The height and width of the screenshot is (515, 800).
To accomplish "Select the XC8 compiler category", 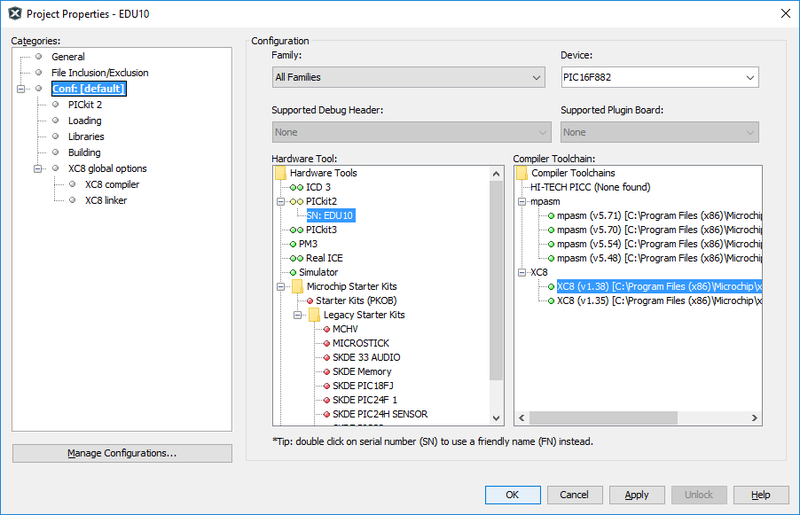I will (x=112, y=184).
